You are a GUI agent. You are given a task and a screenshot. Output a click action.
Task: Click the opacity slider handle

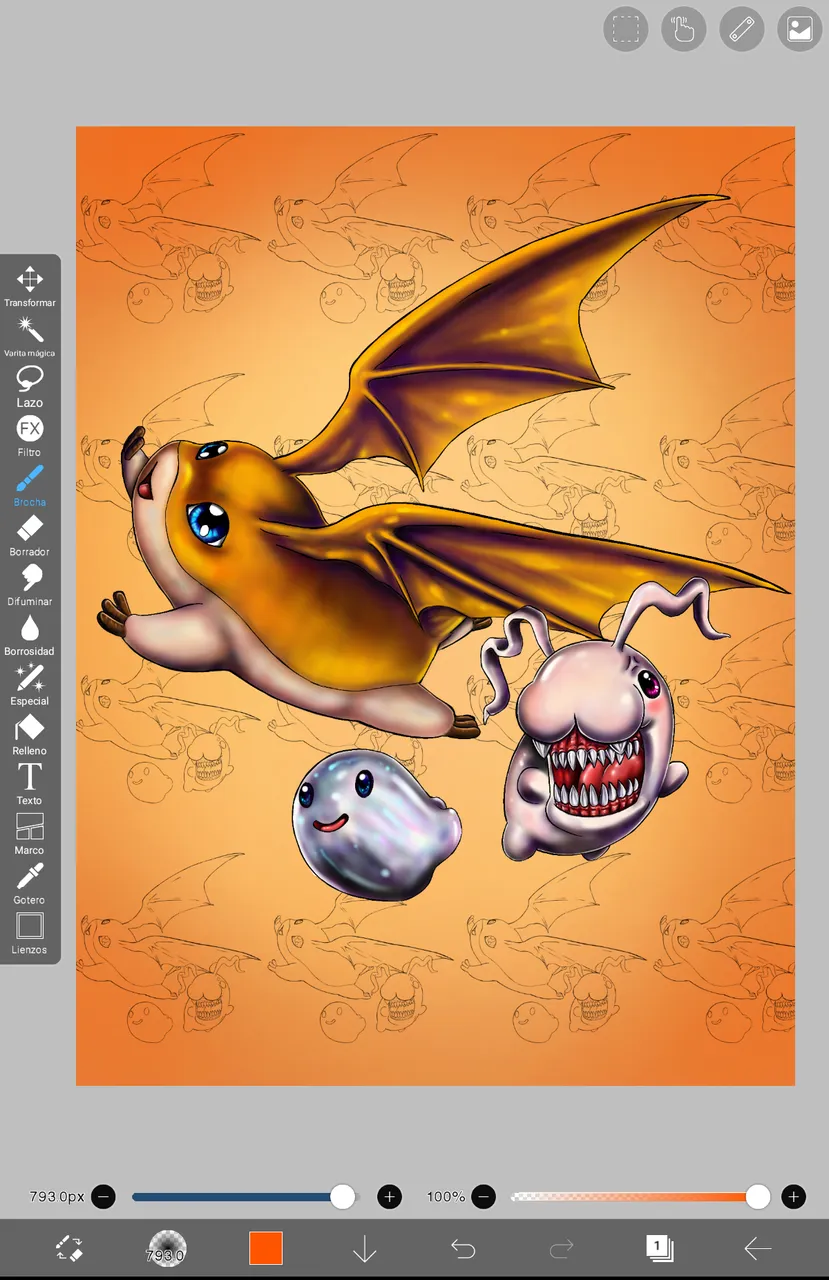pos(758,1196)
